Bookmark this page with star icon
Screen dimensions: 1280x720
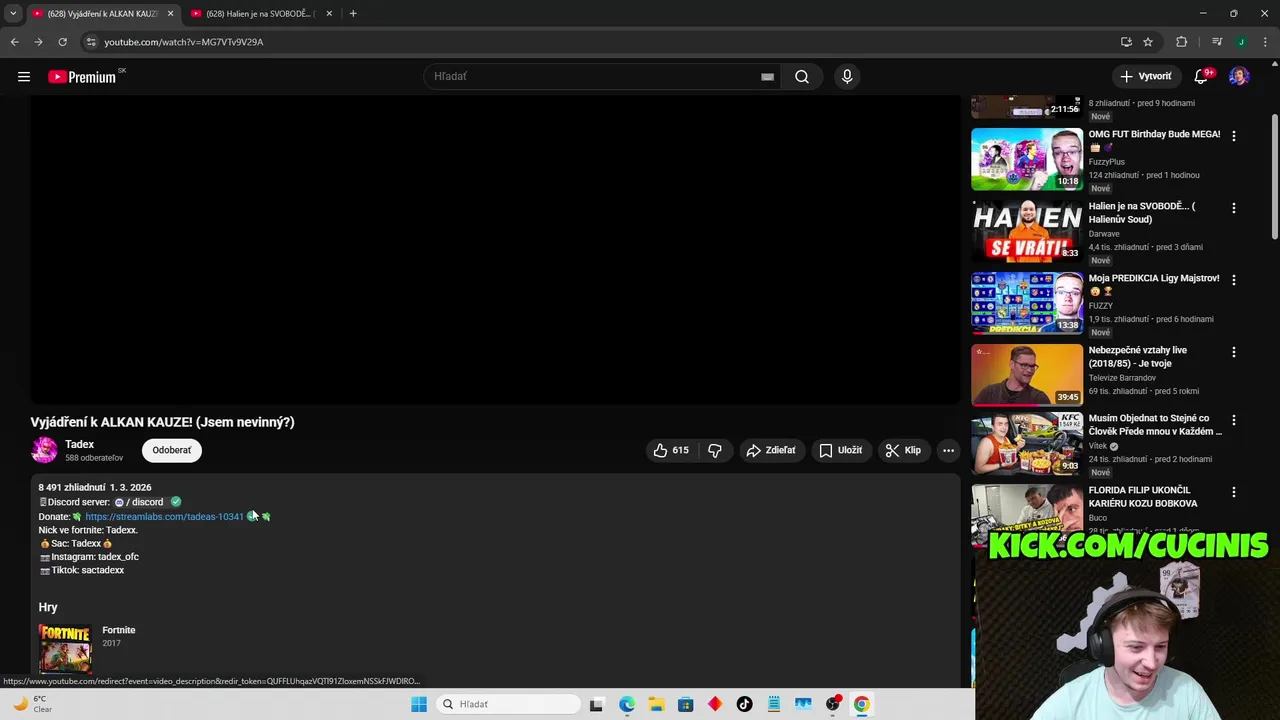(x=1148, y=42)
